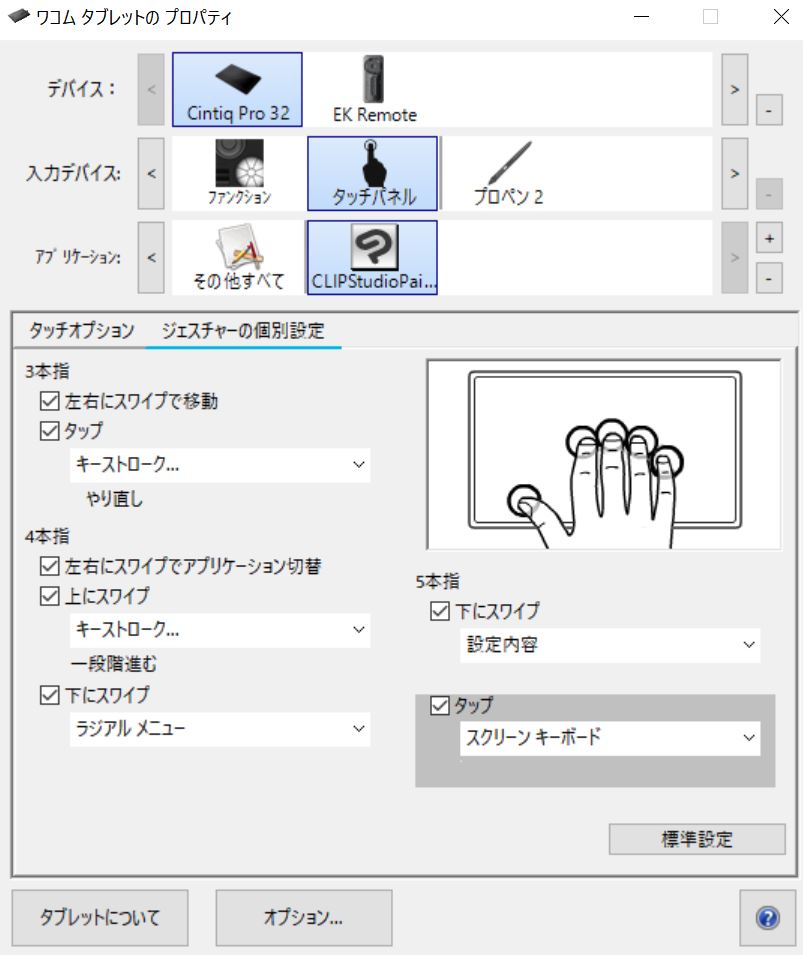Image resolution: width=803 pixels, height=955 pixels.
Task: Choose the ファンクション input device icon
Action: click(x=239, y=174)
